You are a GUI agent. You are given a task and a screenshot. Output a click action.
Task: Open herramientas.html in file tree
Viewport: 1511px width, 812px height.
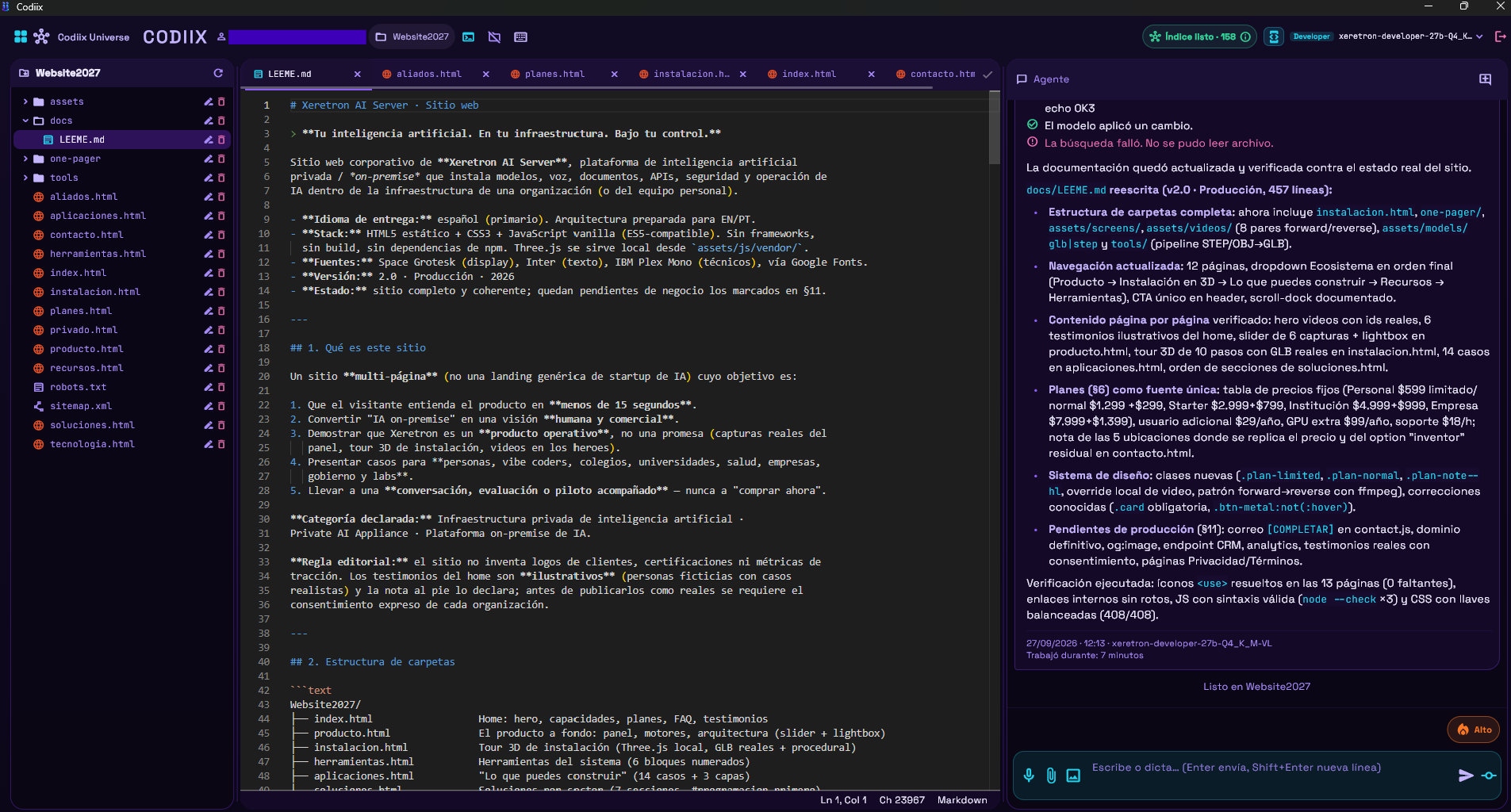[x=98, y=254]
